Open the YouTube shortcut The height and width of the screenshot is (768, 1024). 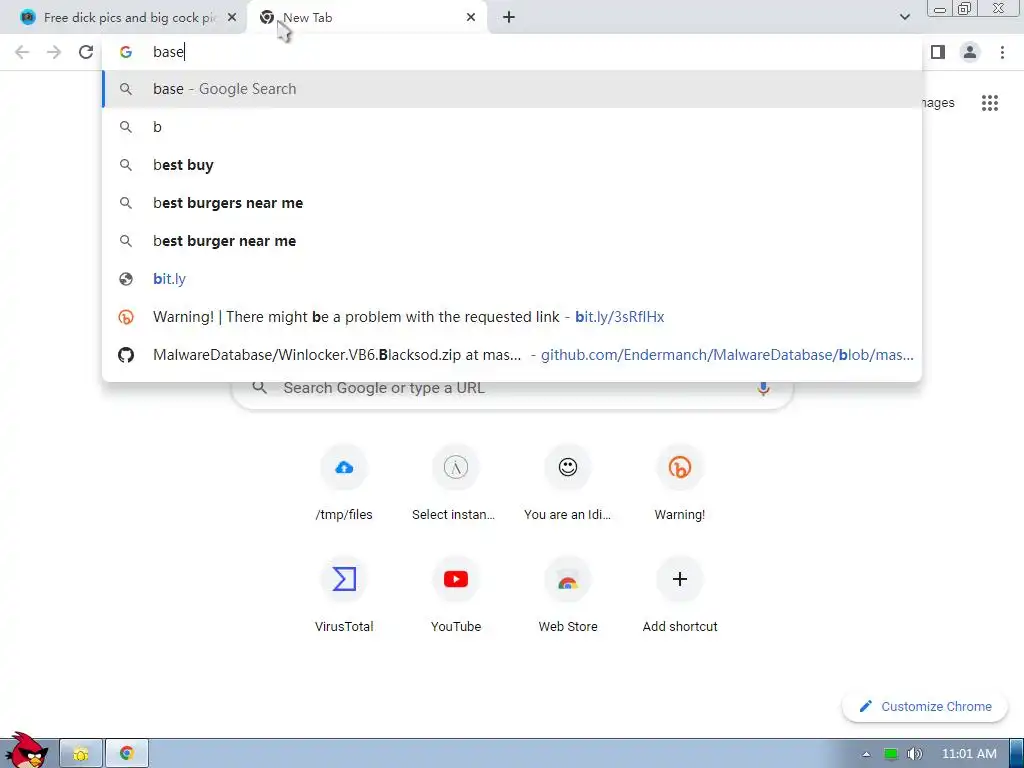pyautogui.click(x=456, y=595)
